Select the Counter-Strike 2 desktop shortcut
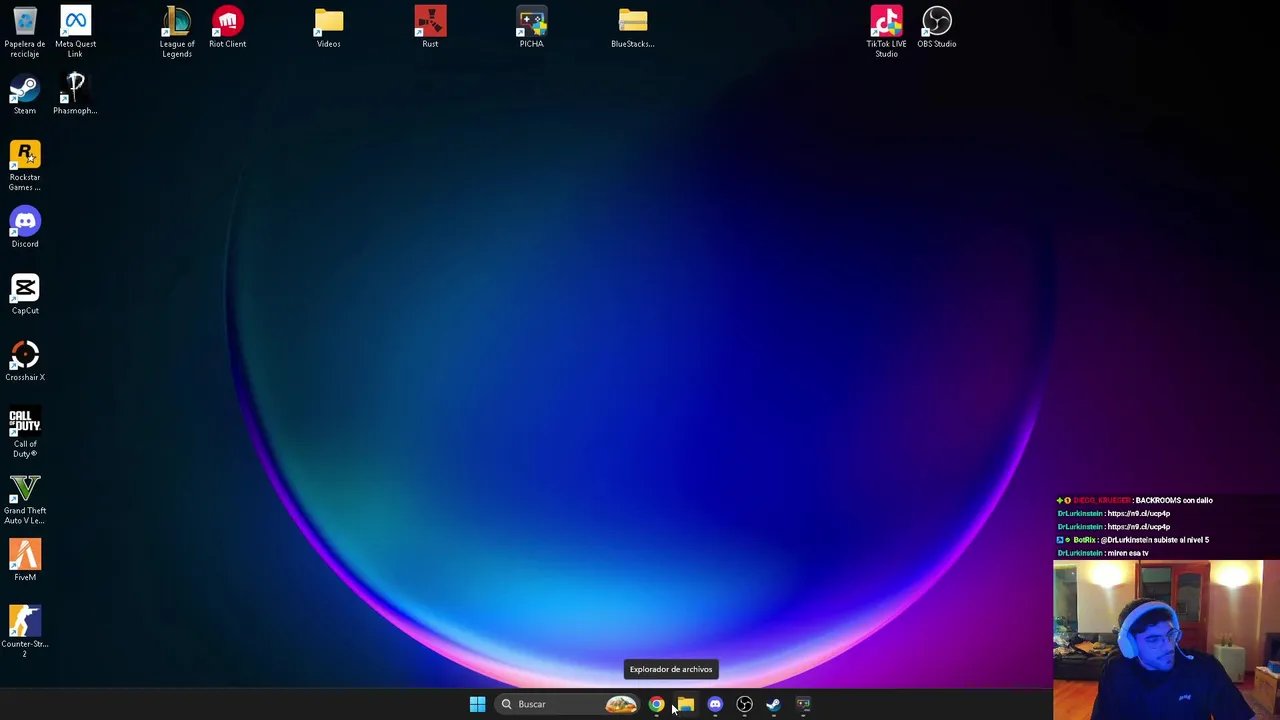 click(x=25, y=632)
